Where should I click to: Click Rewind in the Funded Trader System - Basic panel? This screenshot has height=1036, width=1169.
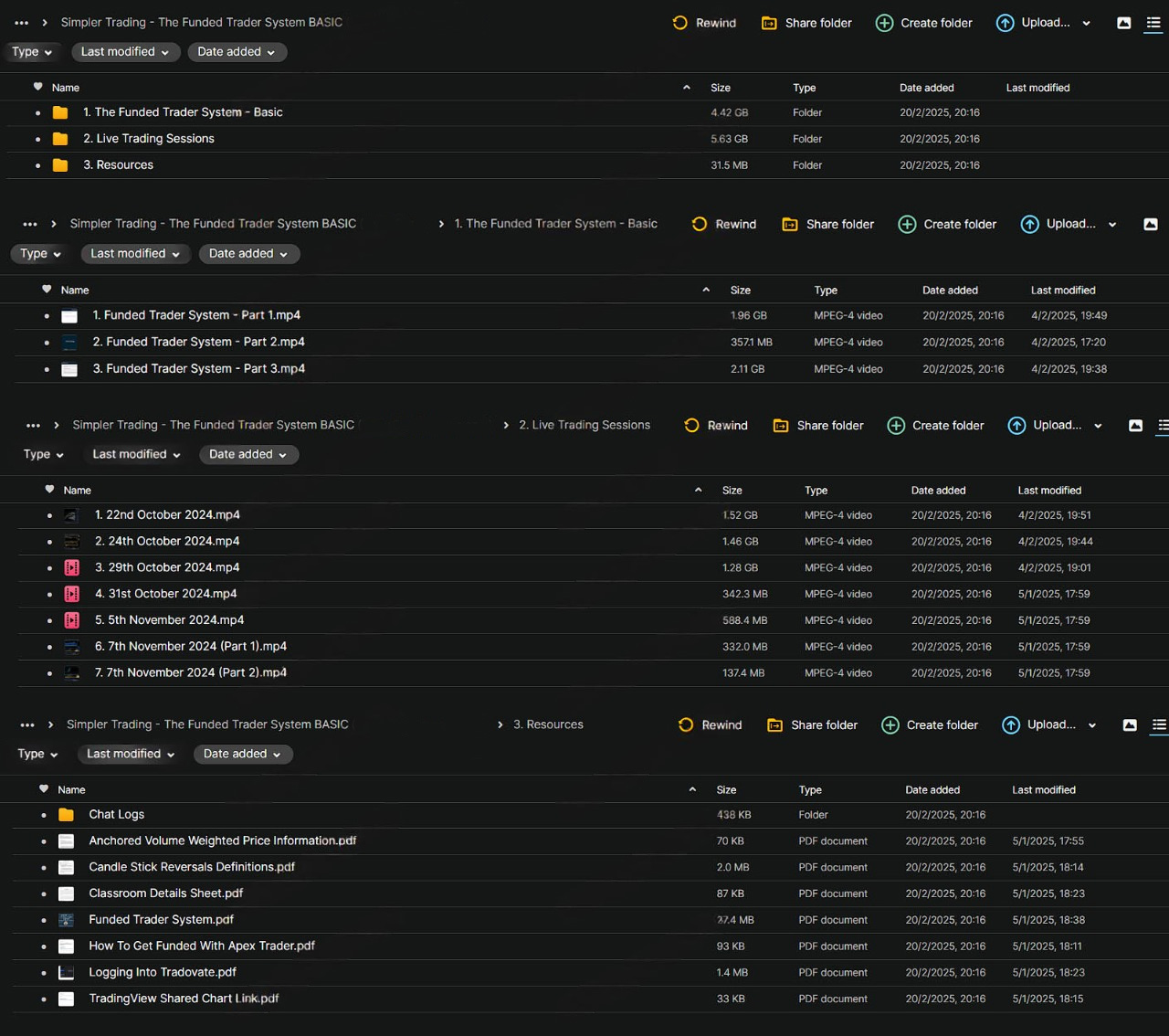coord(724,224)
